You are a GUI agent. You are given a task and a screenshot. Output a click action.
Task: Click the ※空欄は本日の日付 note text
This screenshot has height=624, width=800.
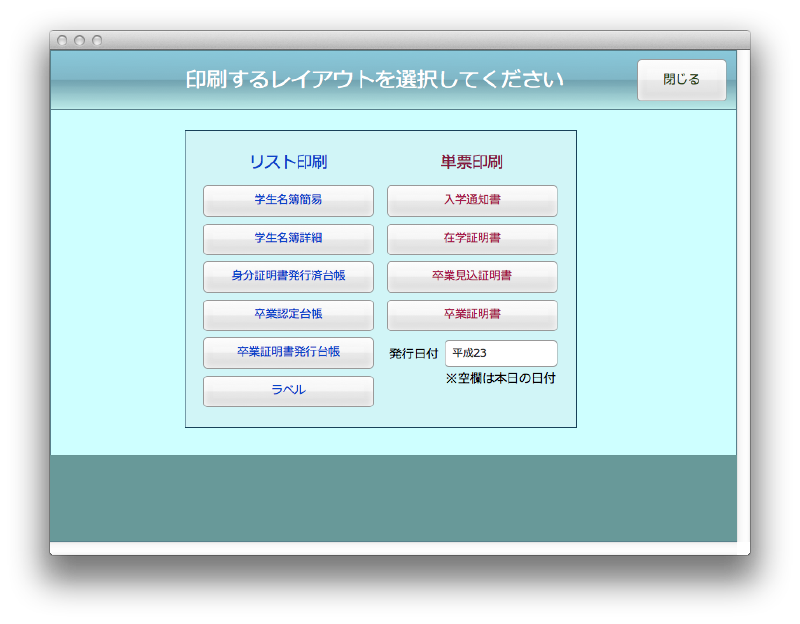[x=500, y=379]
